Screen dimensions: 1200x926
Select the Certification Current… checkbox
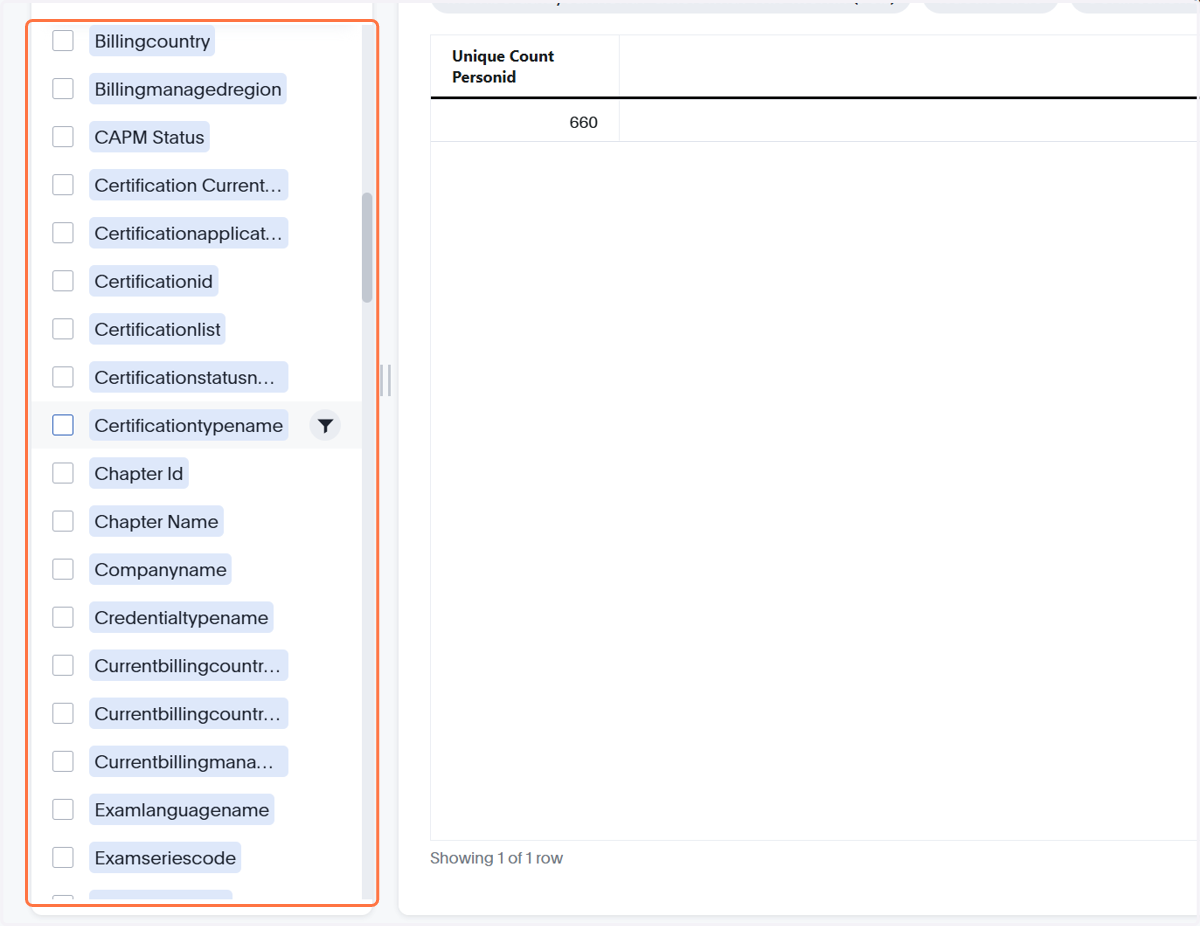[63, 185]
